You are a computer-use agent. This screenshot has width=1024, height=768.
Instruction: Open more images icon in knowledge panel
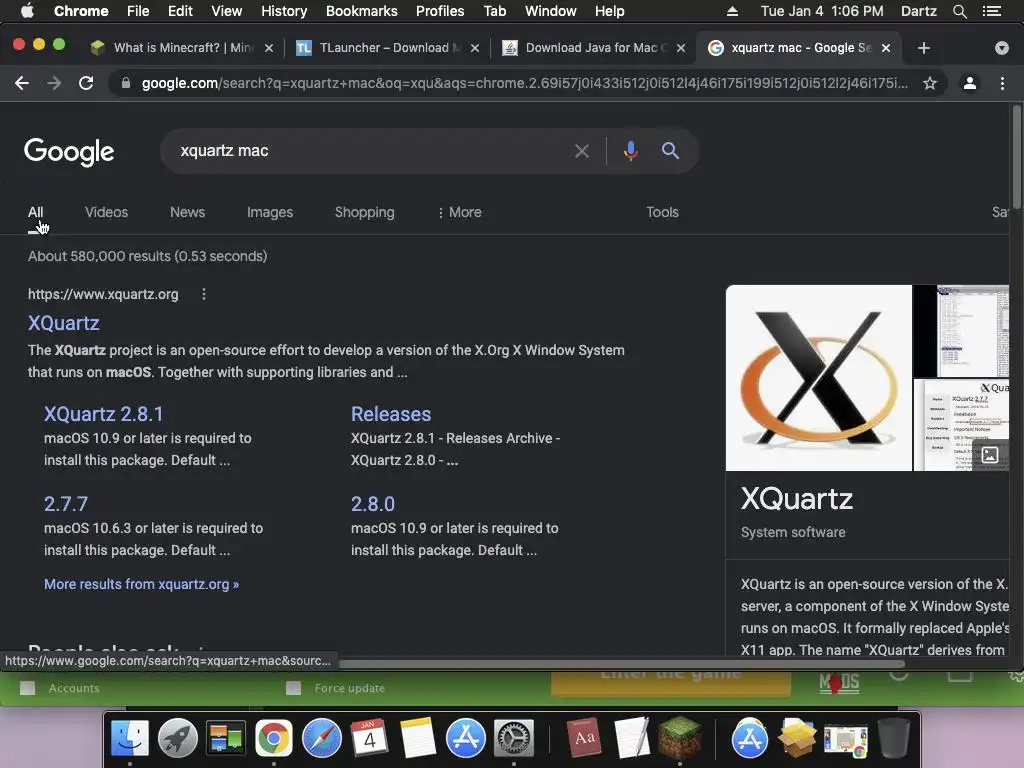tap(989, 455)
